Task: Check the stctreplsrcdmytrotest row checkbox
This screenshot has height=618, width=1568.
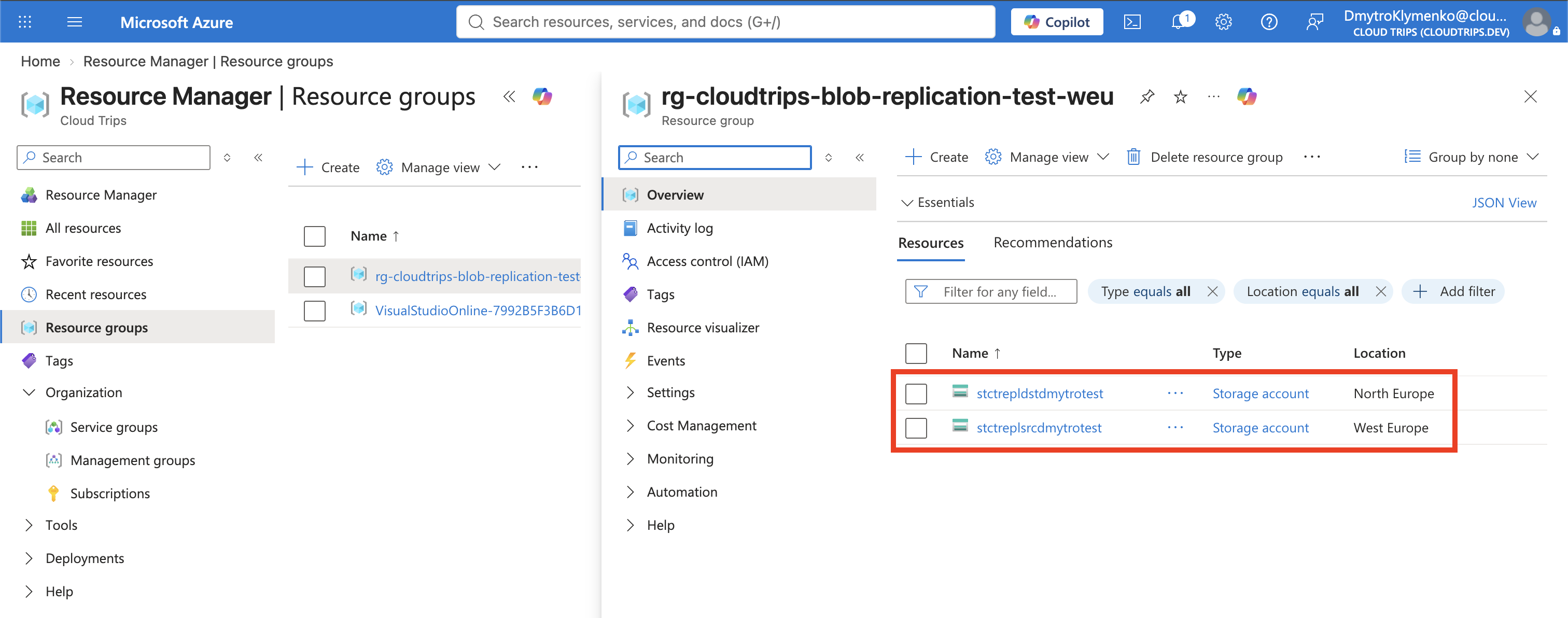Action: pos(916,427)
